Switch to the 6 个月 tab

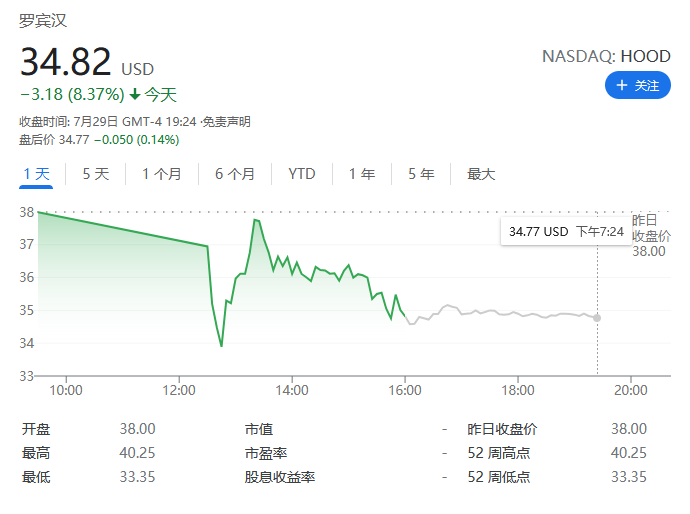point(235,174)
